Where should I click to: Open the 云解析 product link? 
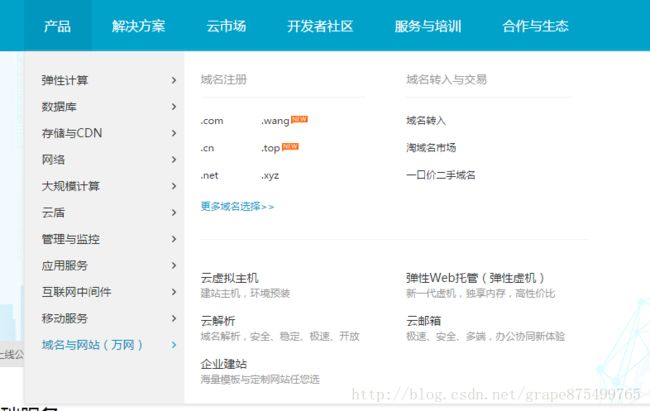(218, 321)
